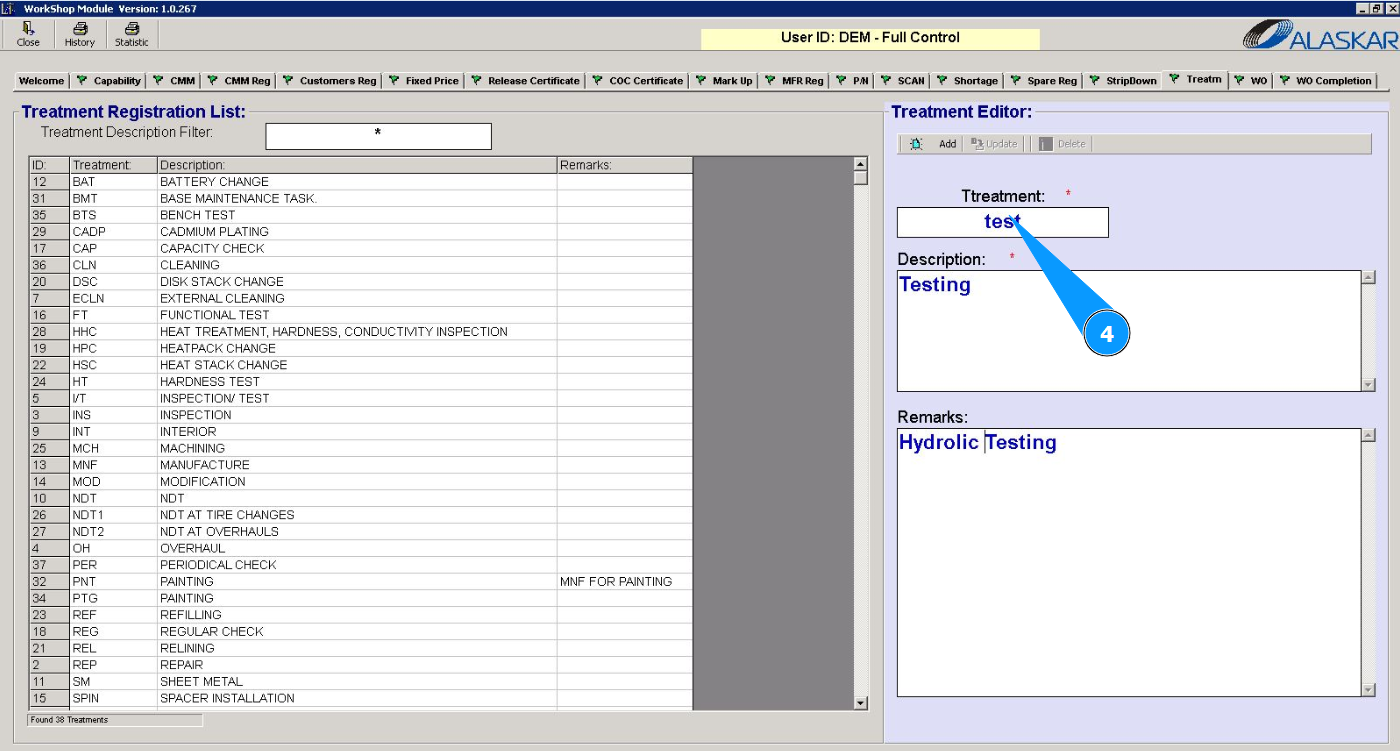
Task: Open the Capability tab
Action: tap(109, 81)
